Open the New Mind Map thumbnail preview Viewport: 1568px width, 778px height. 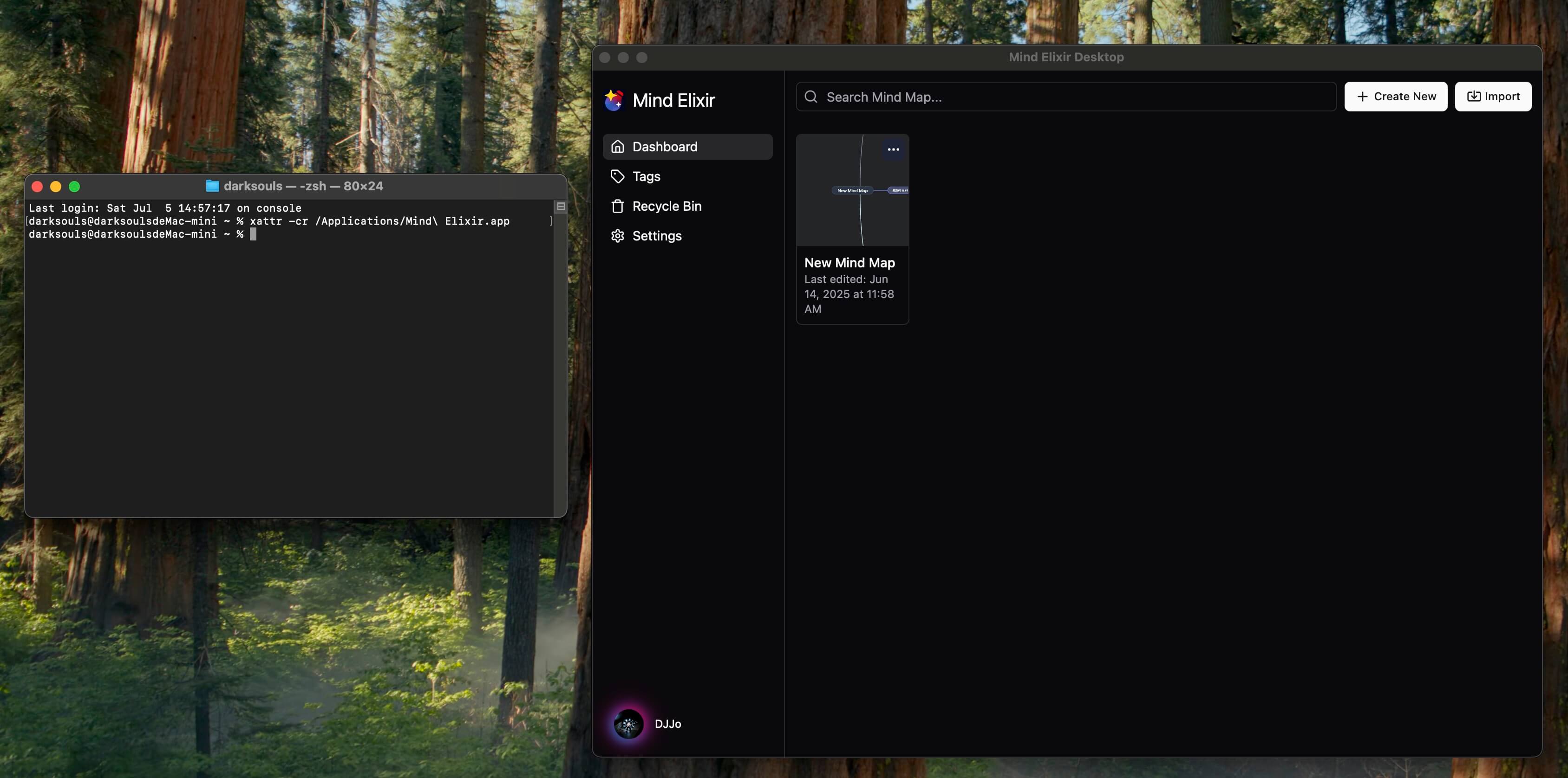coord(852,190)
